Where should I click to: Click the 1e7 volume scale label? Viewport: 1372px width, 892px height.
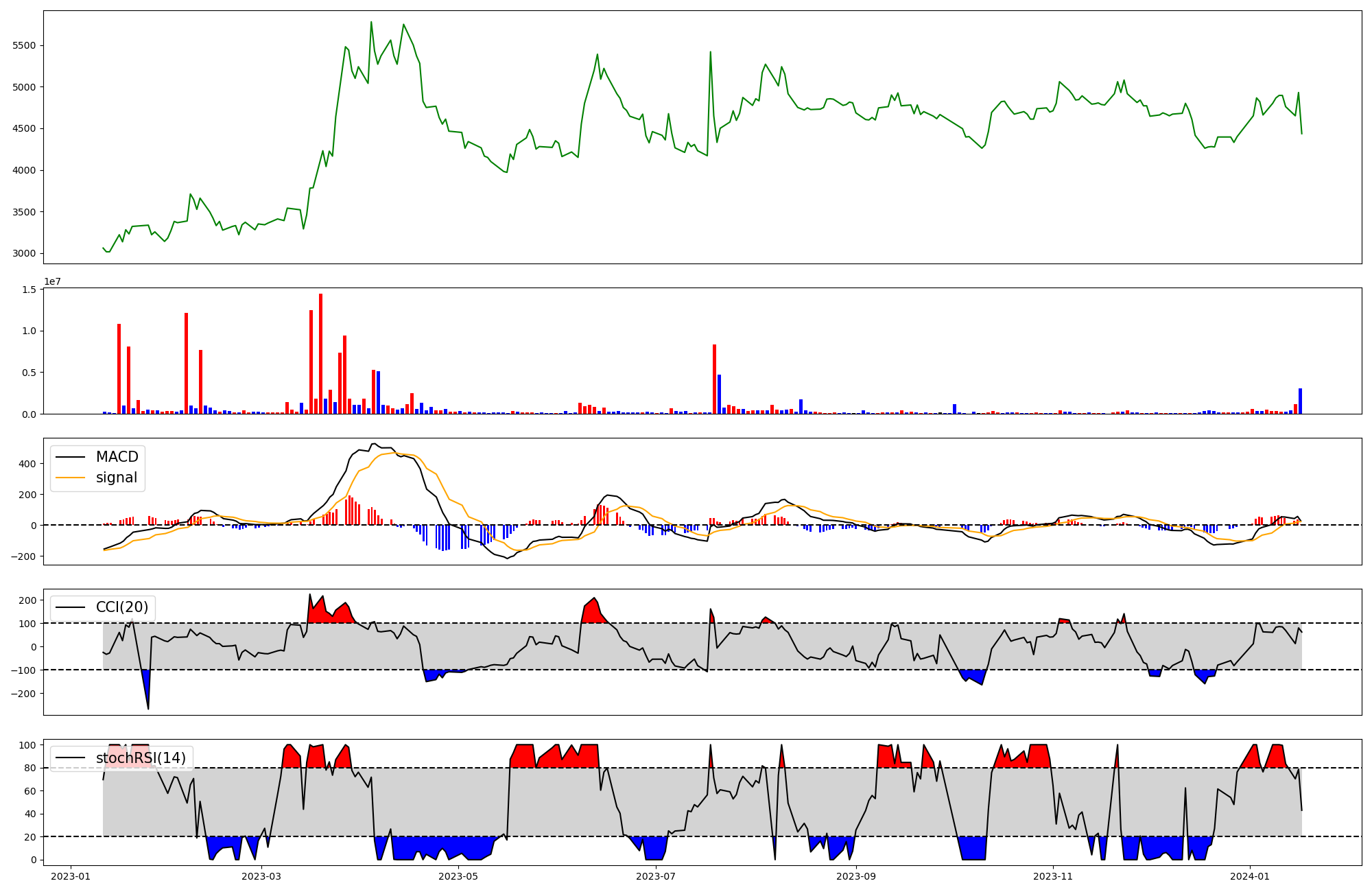[52, 282]
